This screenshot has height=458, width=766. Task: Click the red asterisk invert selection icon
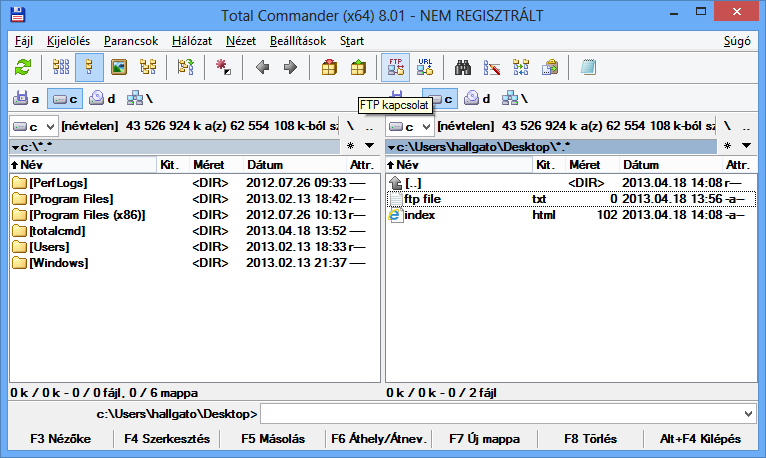click(x=223, y=67)
